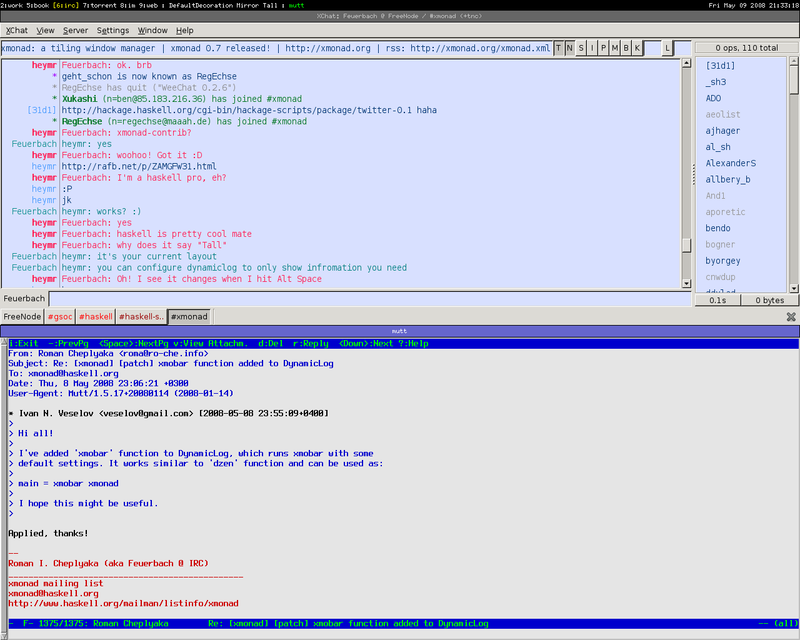Viewport: 800px width, 640px height.
Task: Click the haskell.org mailman listinfo URL in mutt
Action: point(123,603)
